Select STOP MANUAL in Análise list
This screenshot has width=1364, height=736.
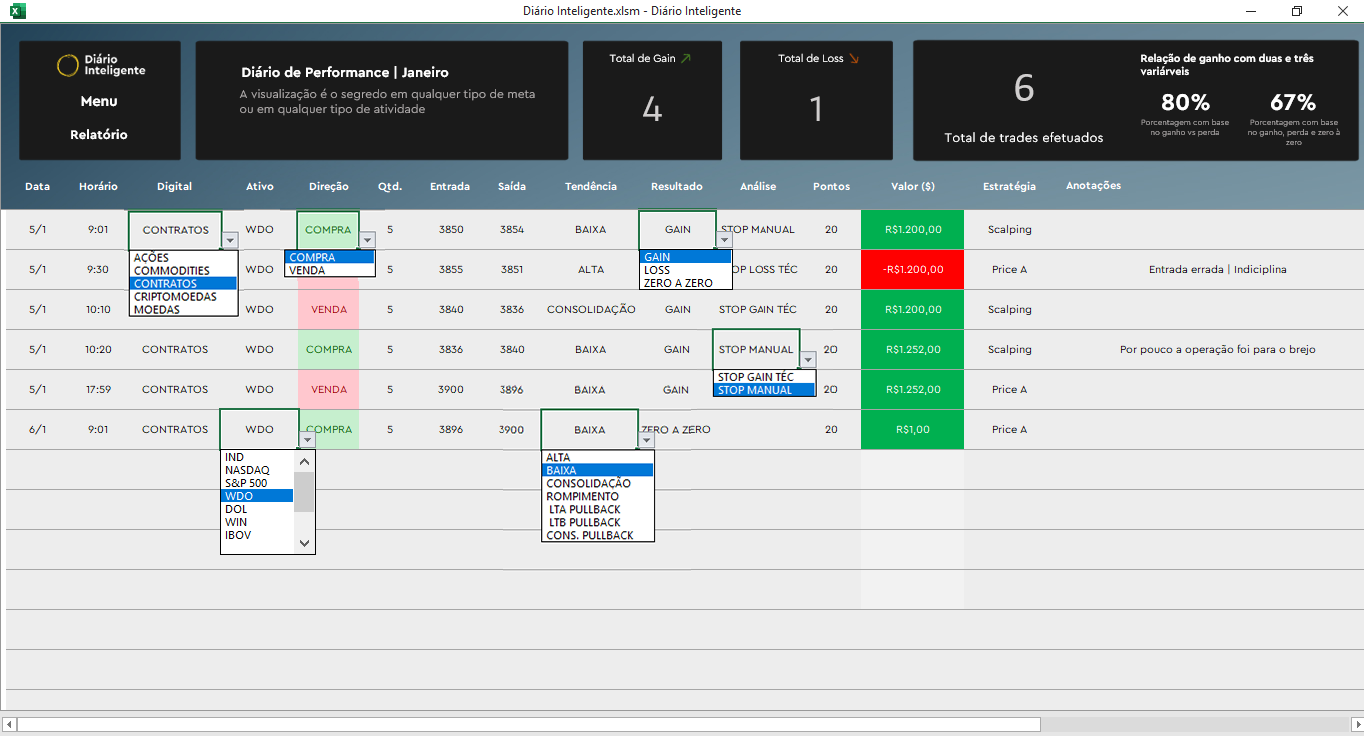click(x=764, y=390)
